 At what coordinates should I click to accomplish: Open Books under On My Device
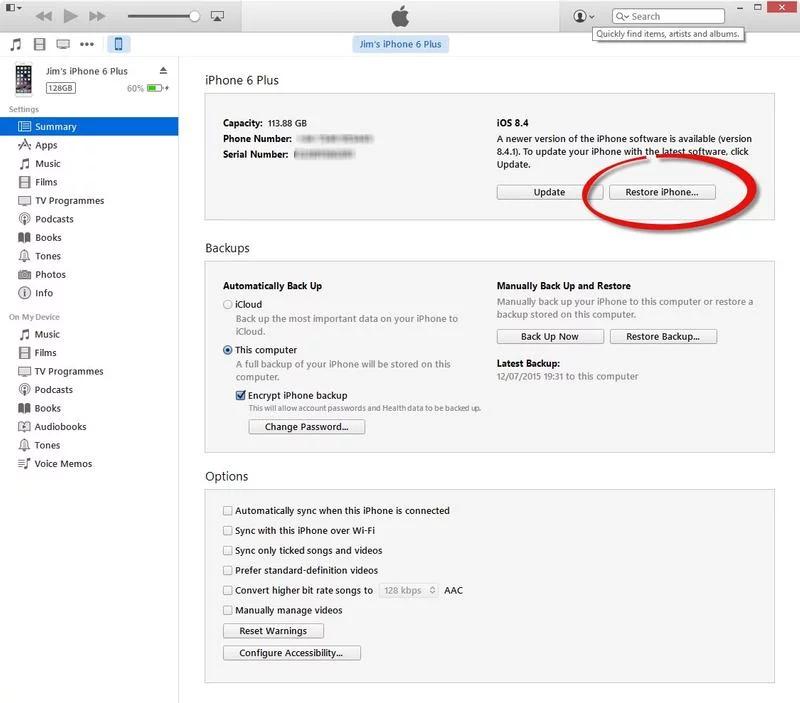pos(89,408)
